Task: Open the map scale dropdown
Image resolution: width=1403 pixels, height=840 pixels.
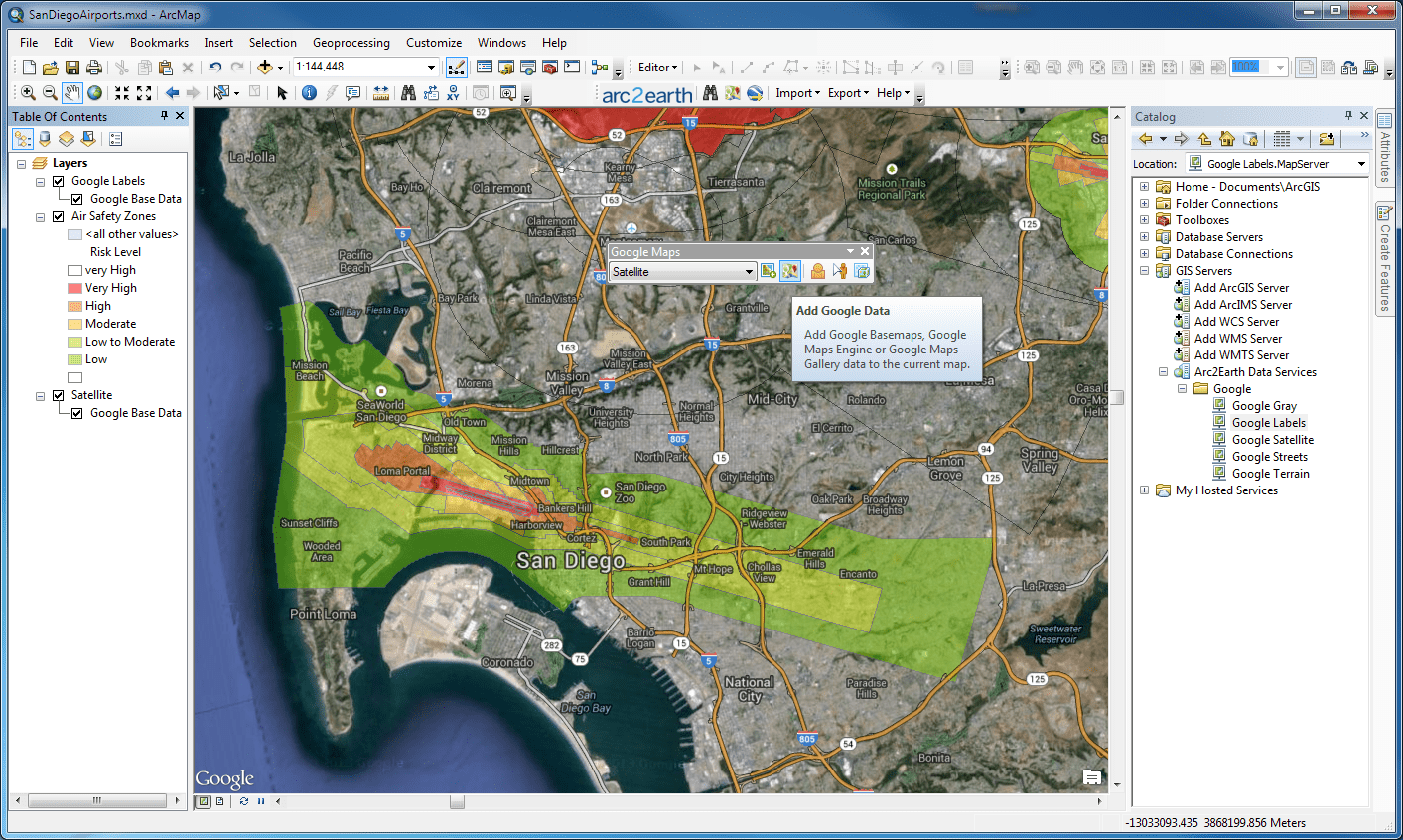Action: coord(431,68)
